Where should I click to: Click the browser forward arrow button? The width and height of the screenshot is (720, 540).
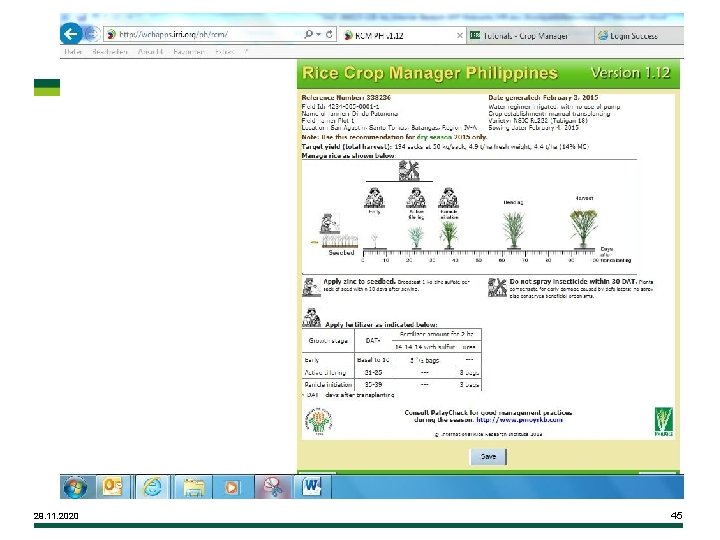[92, 34]
